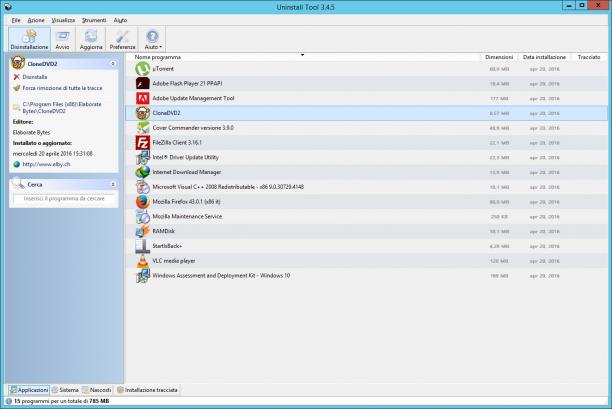Click the CloneDVD2 sheep icon in side panel

(x=18, y=62)
